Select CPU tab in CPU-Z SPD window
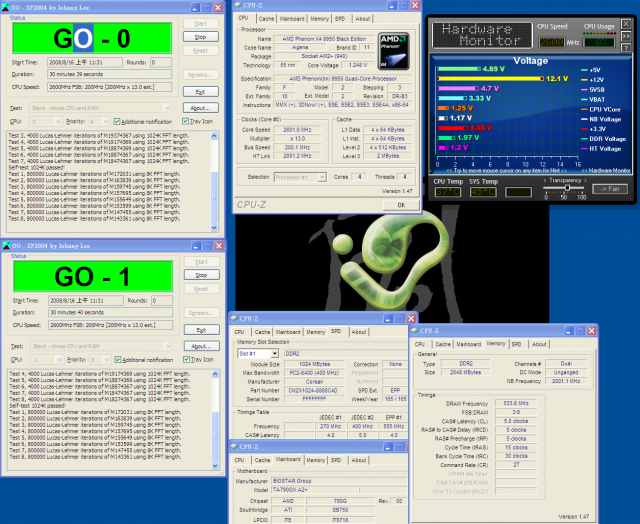This screenshot has width=640, height=524. (x=240, y=332)
